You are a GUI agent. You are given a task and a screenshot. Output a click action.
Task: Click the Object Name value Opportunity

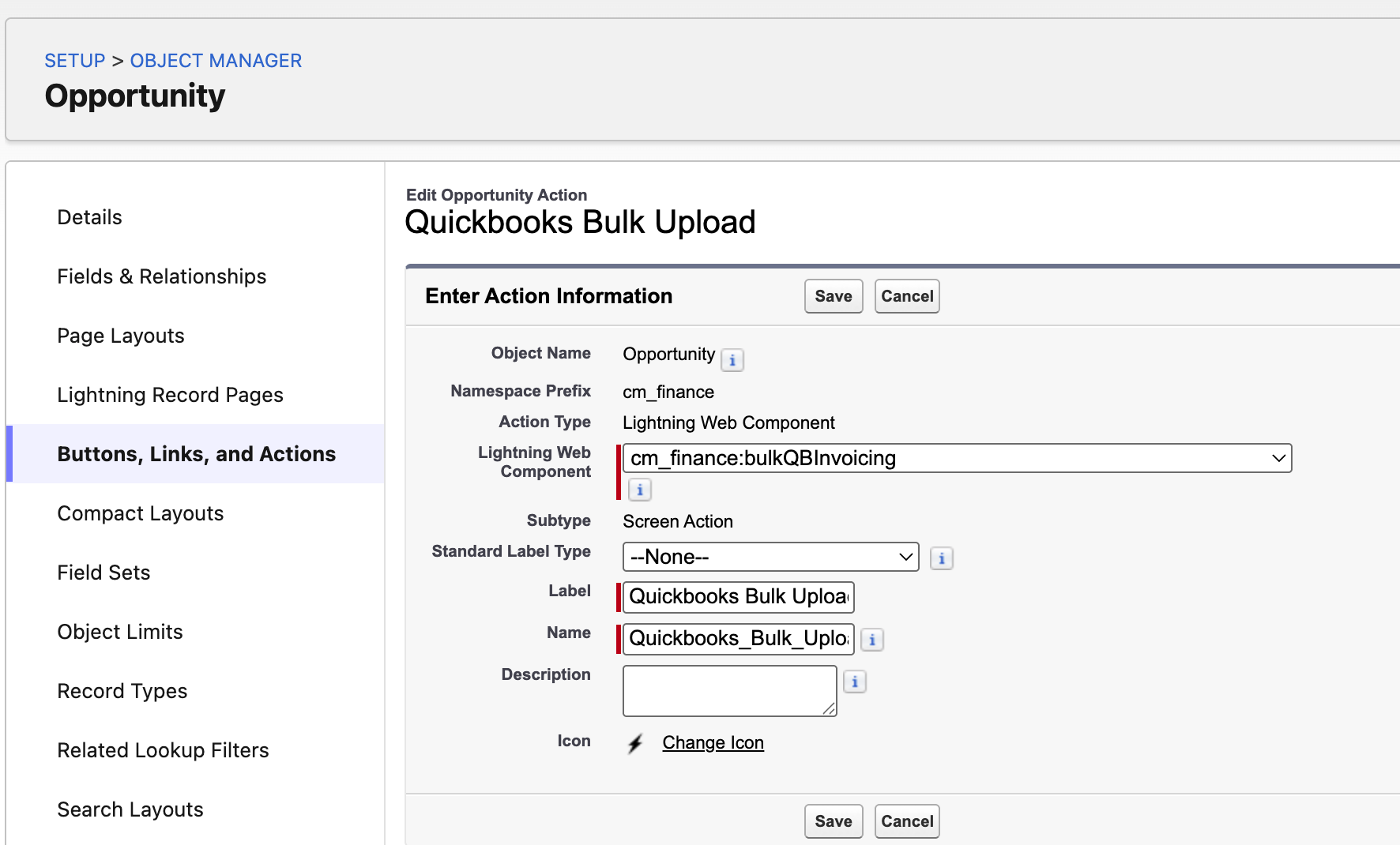click(x=669, y=355)
